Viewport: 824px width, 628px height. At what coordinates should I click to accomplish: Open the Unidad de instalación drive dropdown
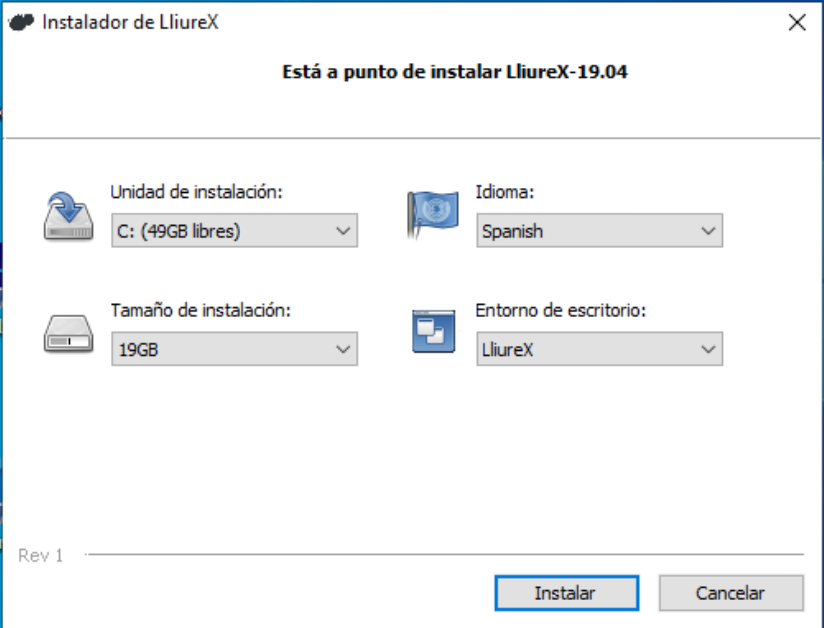pyautogui.click(x=234, y=231)
